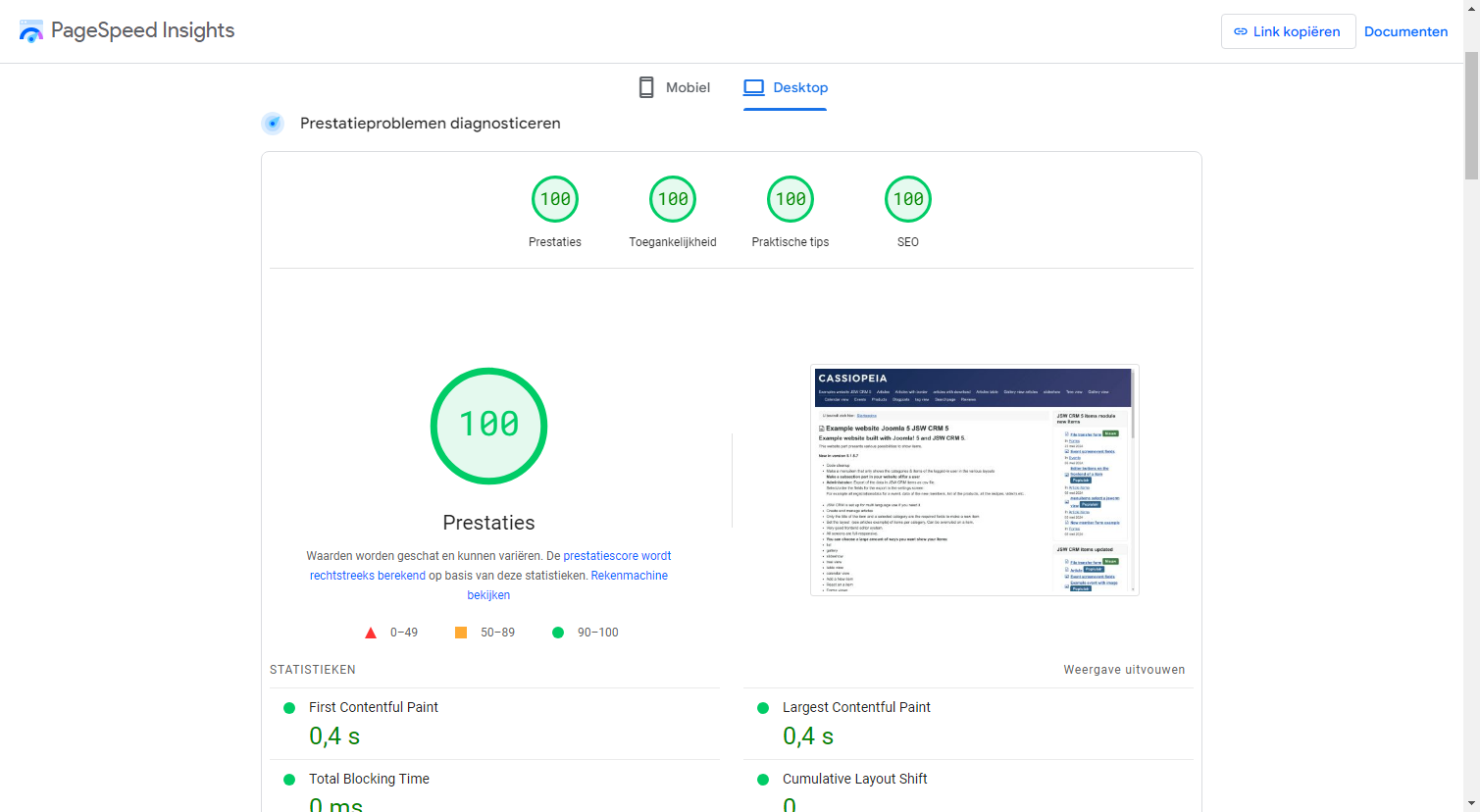Viewport: 1480px width, 812px height.
Task: Click the Cassiopeia website screenshot thumbnail
Action: tap(974, 481)
